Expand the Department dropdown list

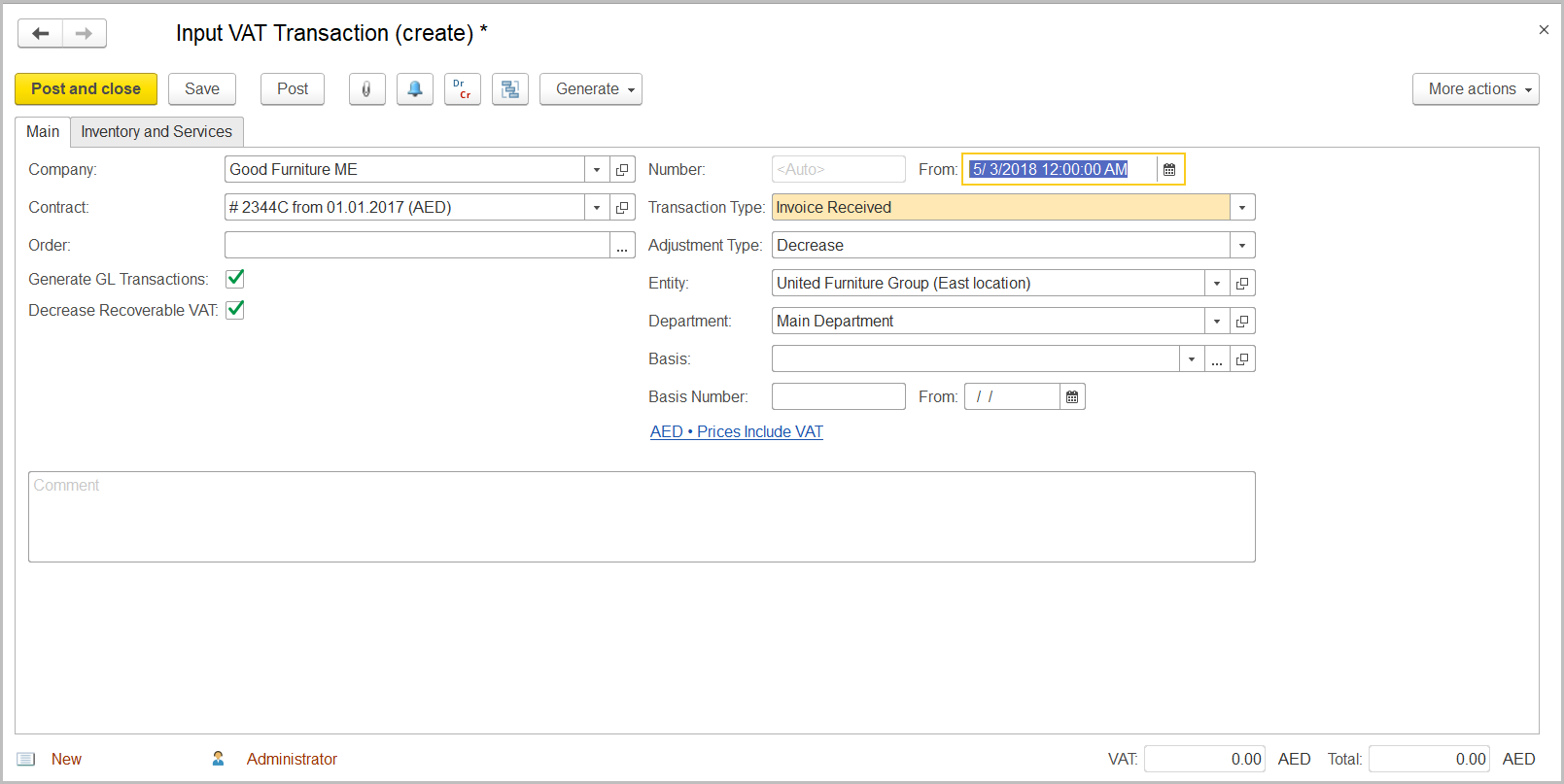pyautogui.click(x=1217, y=321)
